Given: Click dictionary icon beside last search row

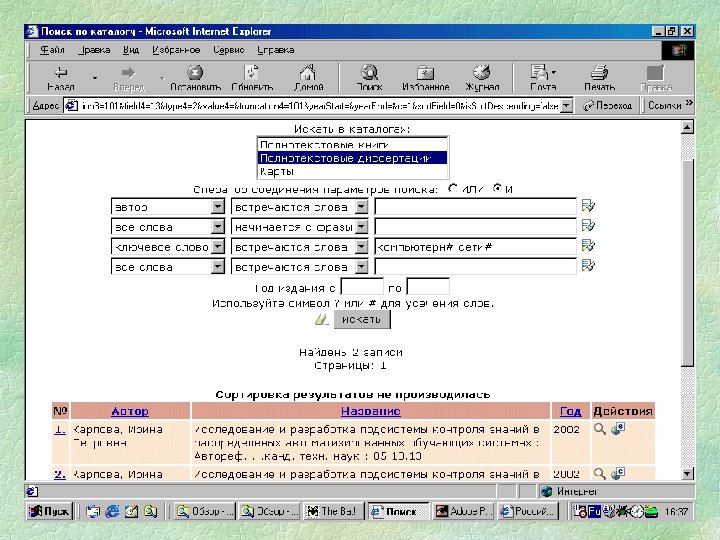Looking at the screenshot, I should (588, 265).
